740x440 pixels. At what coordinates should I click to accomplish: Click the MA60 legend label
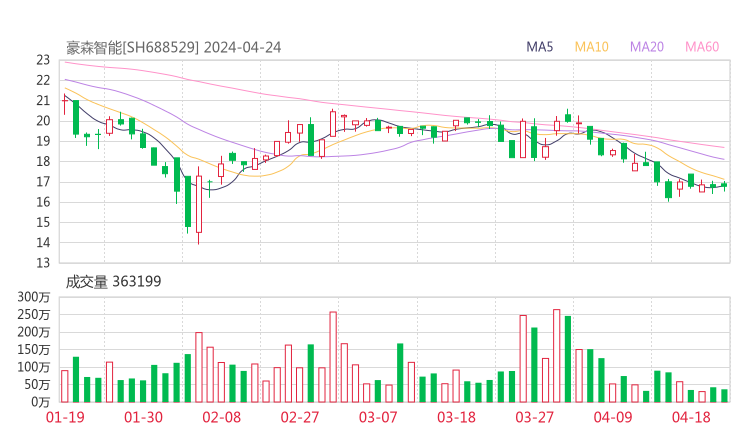702,47
